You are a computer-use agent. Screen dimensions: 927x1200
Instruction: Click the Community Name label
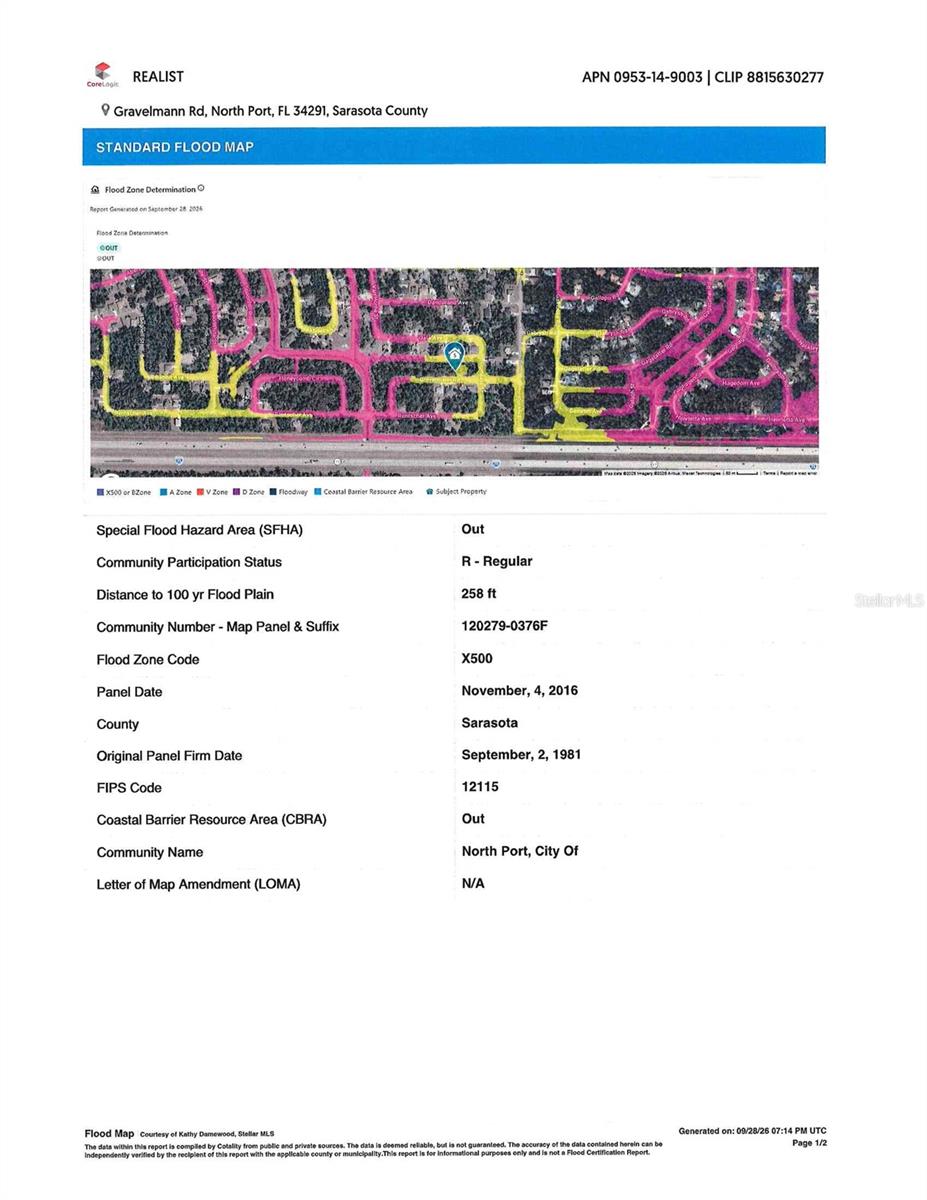point(149,852)
